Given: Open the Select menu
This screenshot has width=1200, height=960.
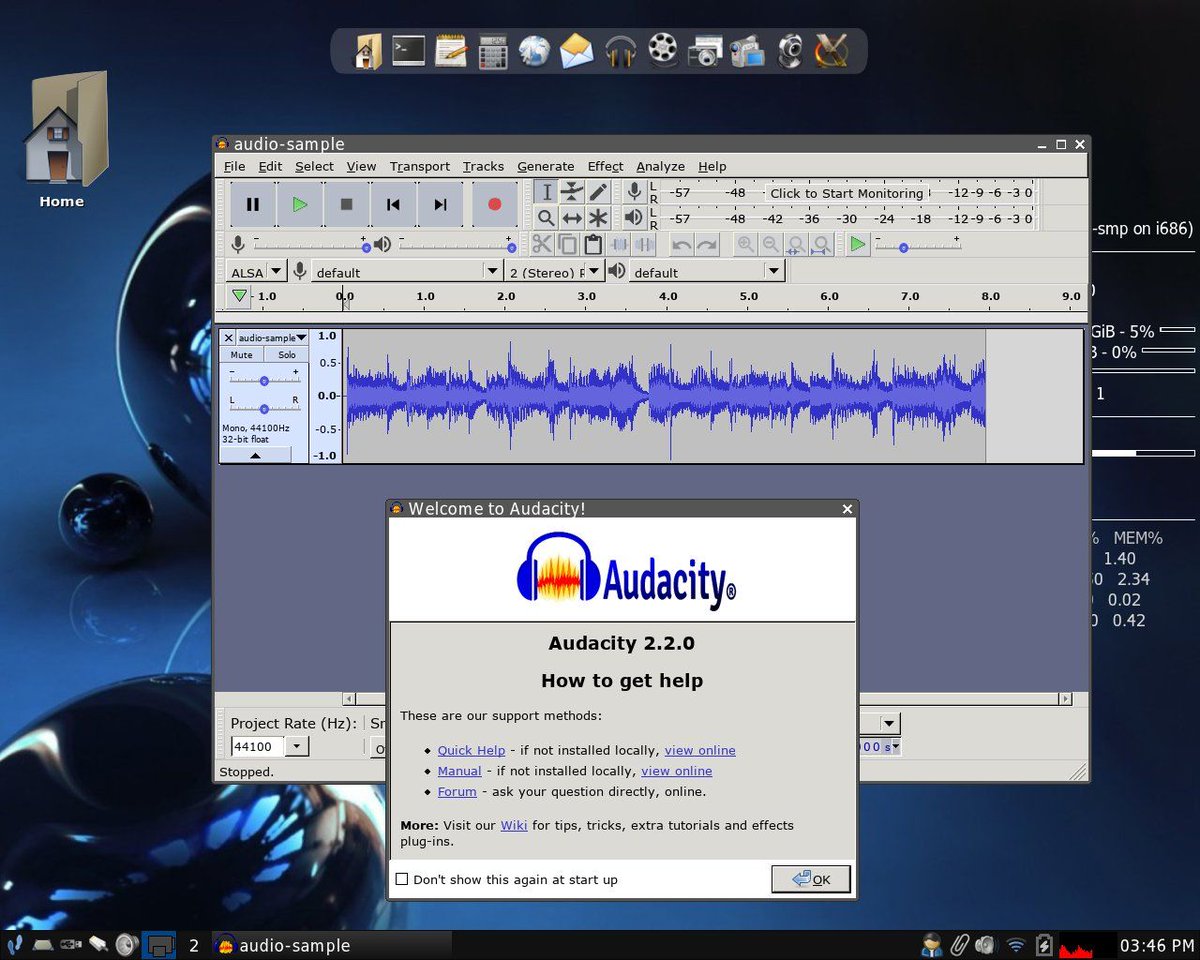Looking at the screenshot, I should (x=314, y=166).
